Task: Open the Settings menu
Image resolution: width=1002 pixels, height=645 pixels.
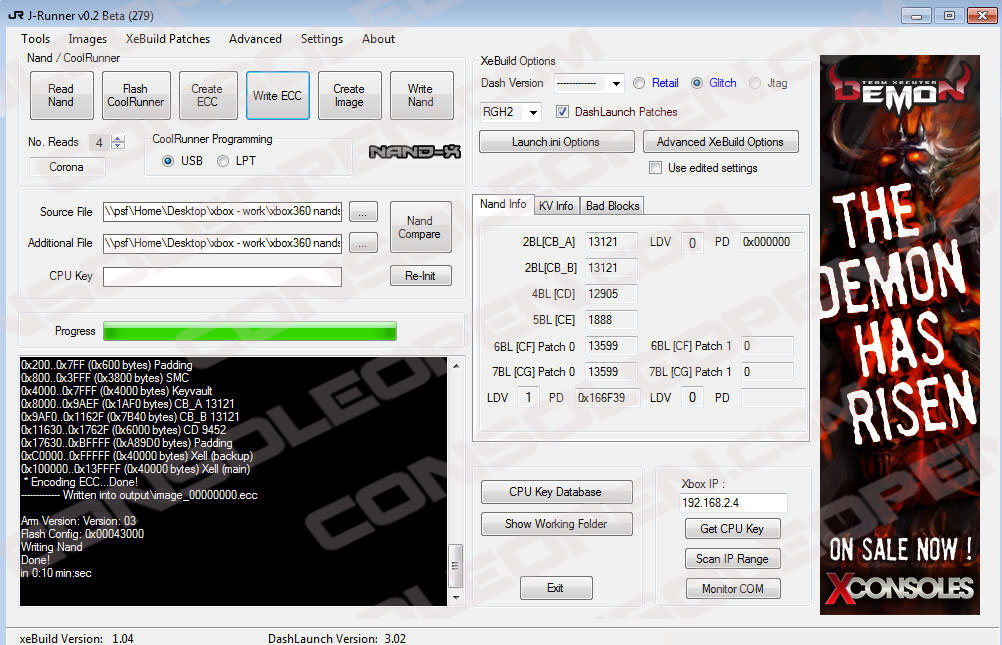Action: [x=322, y=39]
